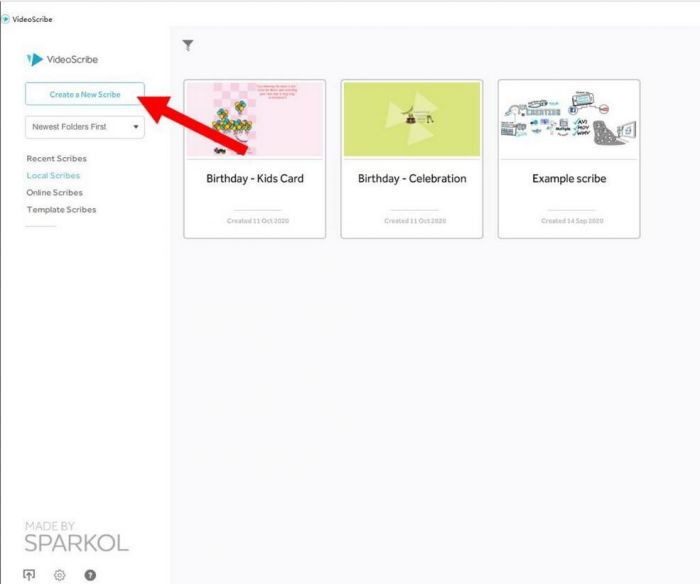Click the Birthday - Kids Card title text

254,179
